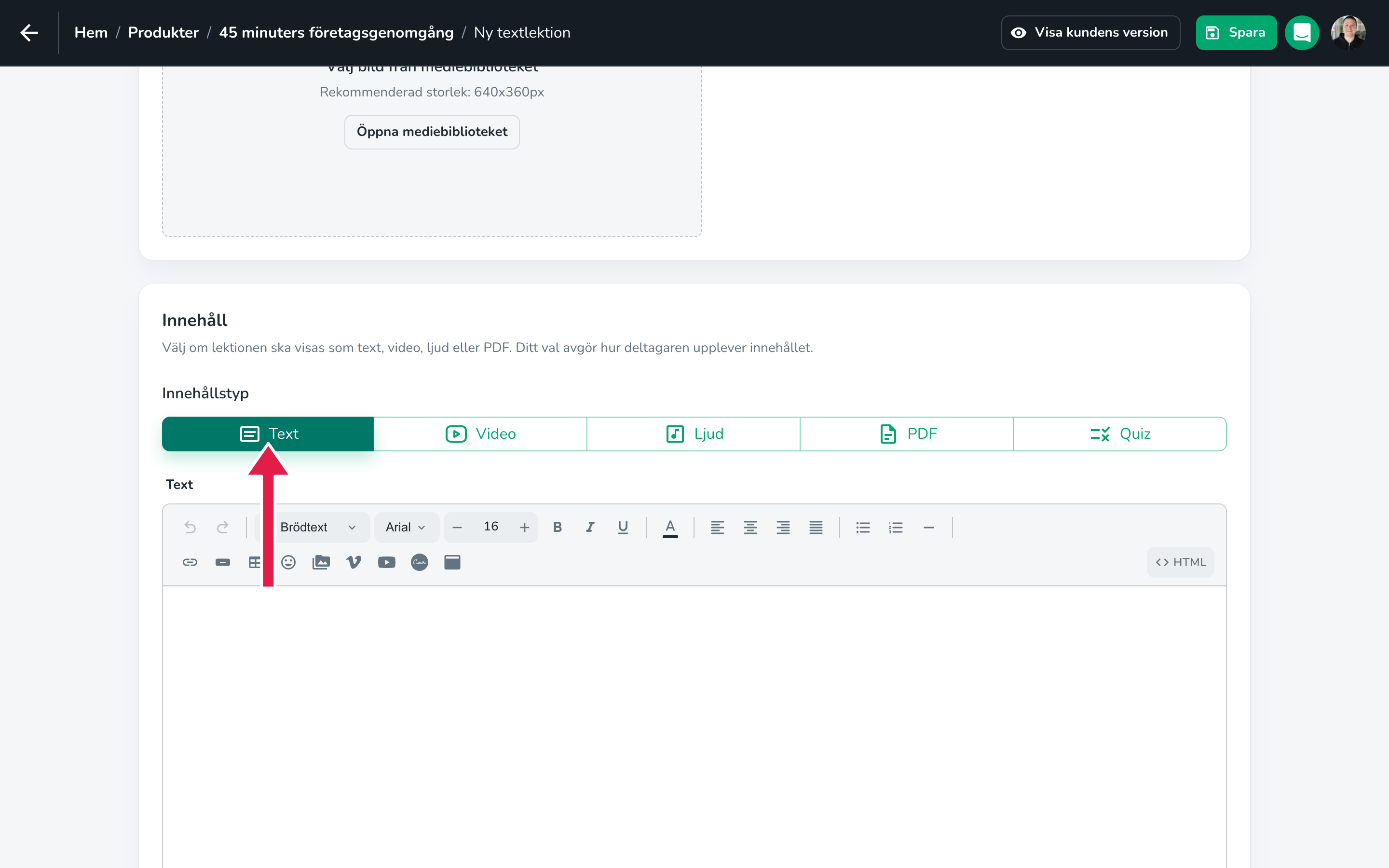
Task: Insert an embedded window frame
Action: [452, 562]
